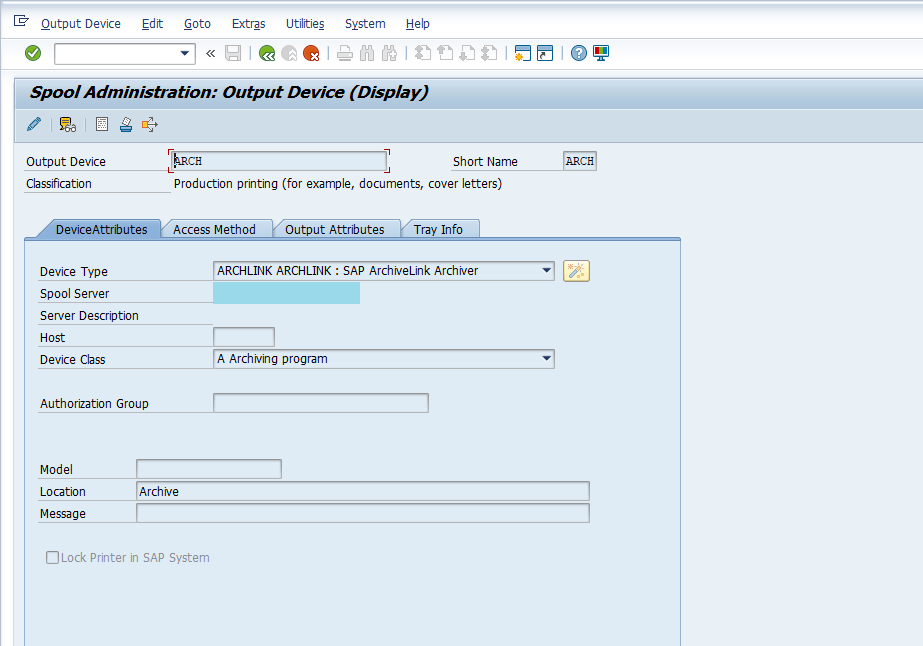Click the device type wizard wand button
The width and height of the screenshot is (923, 646).
click(576, 271)
